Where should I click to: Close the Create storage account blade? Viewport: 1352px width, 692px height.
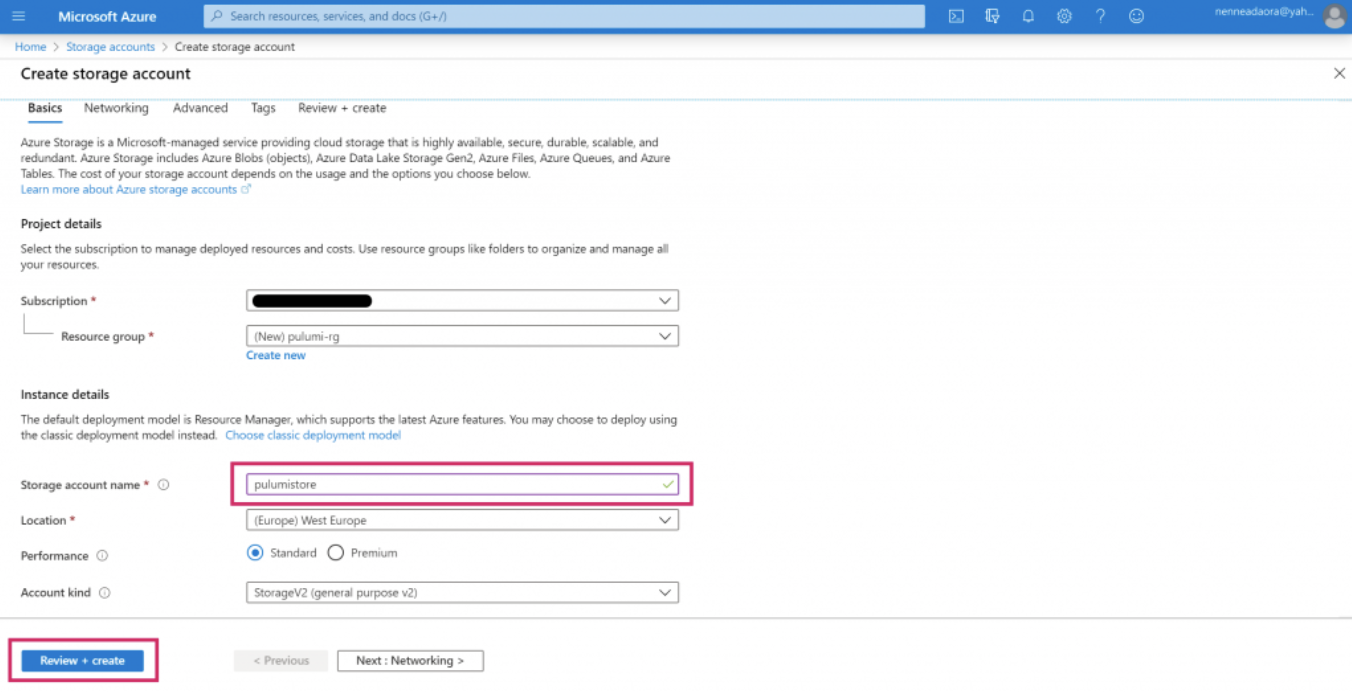coord(1339,73)
